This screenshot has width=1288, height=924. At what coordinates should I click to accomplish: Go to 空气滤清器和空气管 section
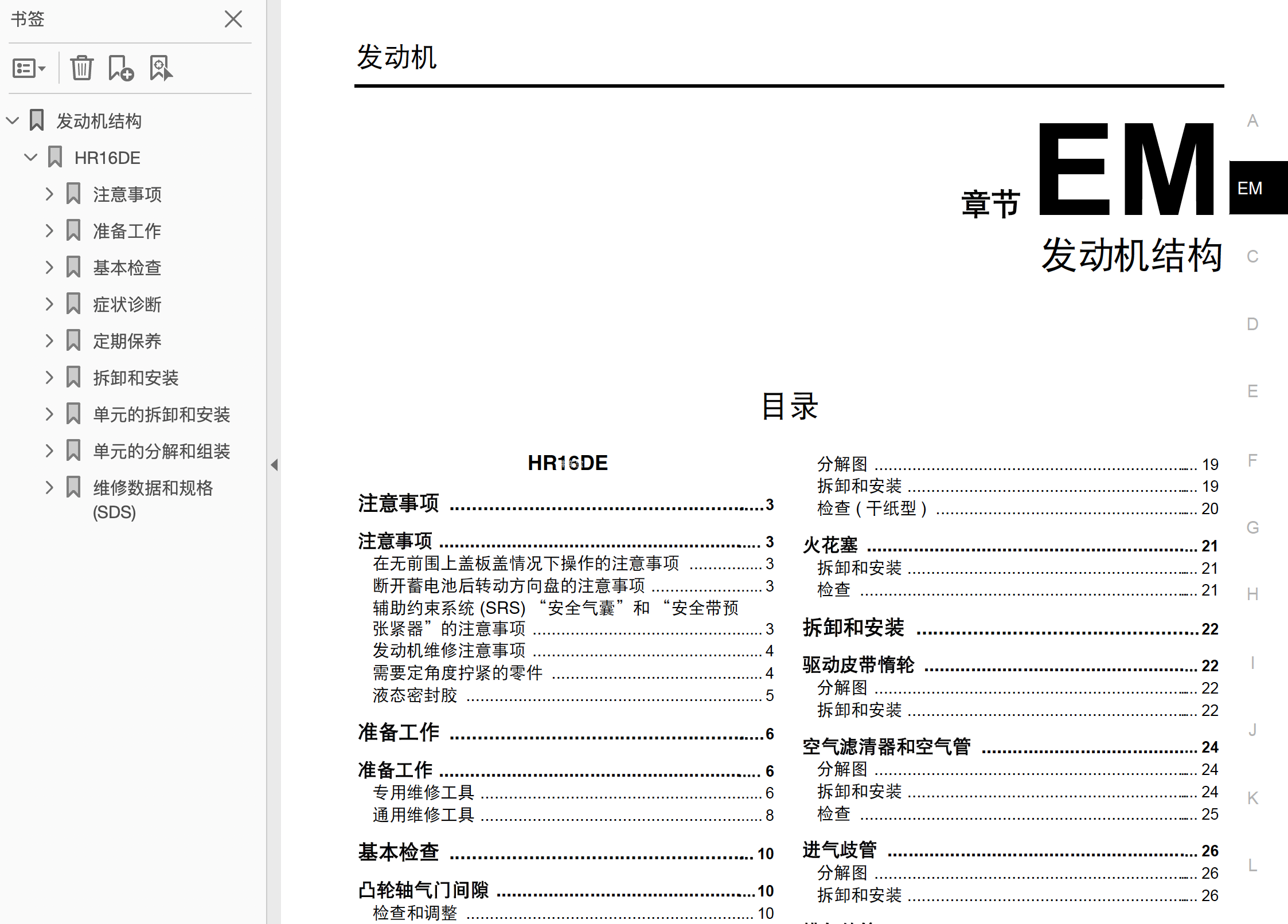(x=1010, y=746)
